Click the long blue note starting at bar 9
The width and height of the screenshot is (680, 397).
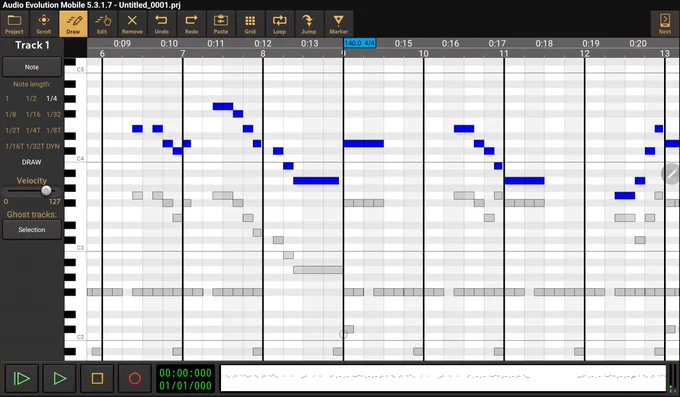pyautogui.click(x=363, y=144)
